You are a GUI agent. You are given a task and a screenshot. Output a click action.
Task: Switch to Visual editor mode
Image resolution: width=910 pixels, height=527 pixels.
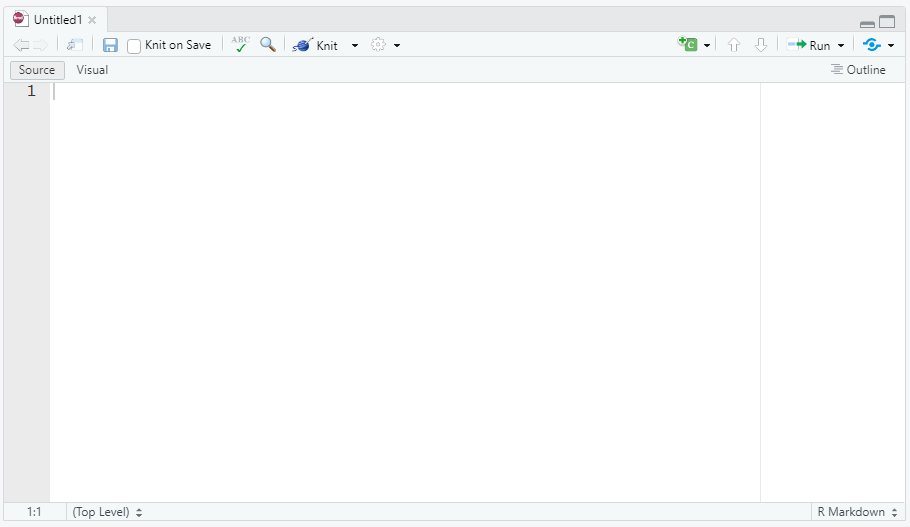point(92,70)
